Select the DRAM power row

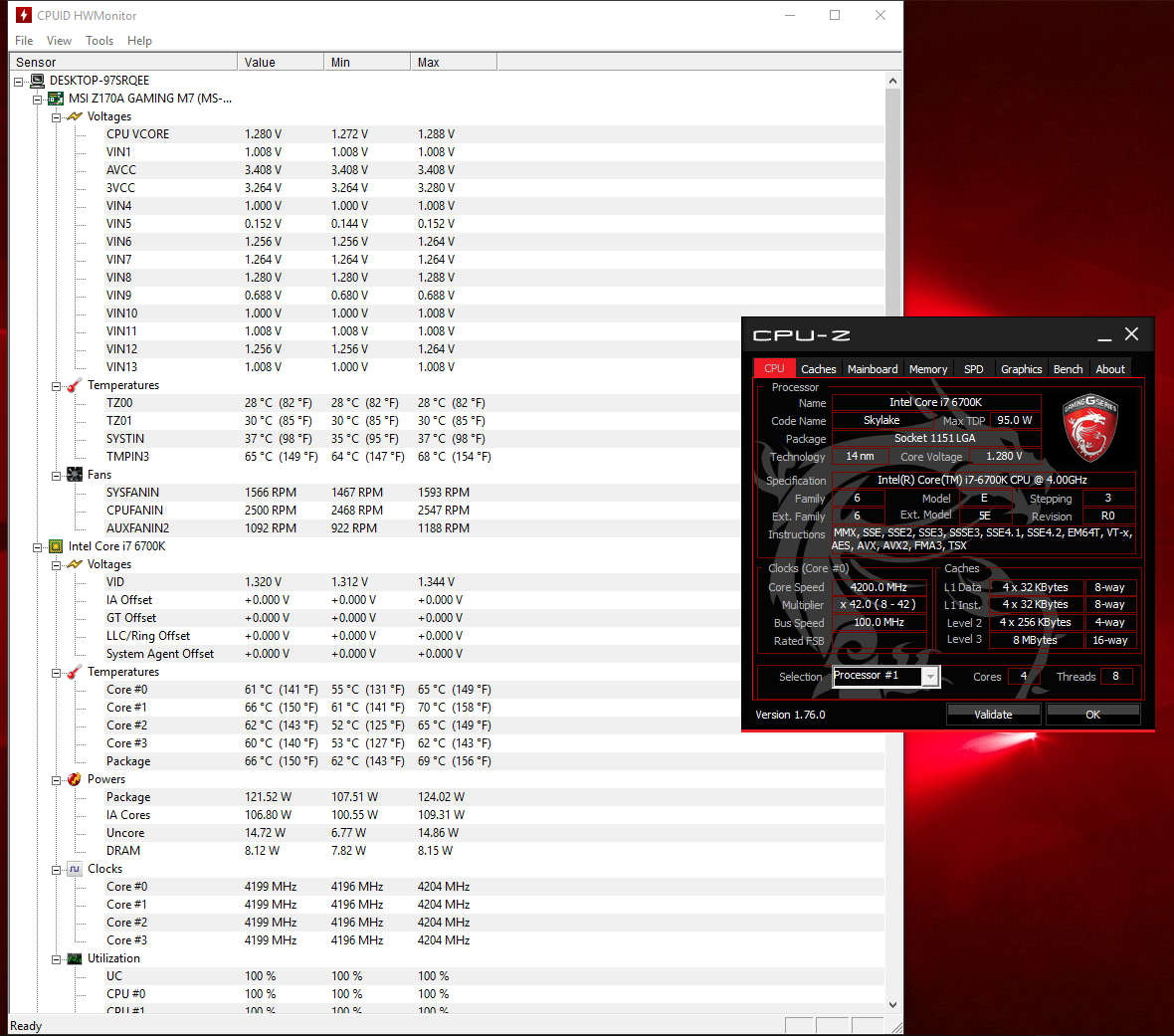point(494,851)
